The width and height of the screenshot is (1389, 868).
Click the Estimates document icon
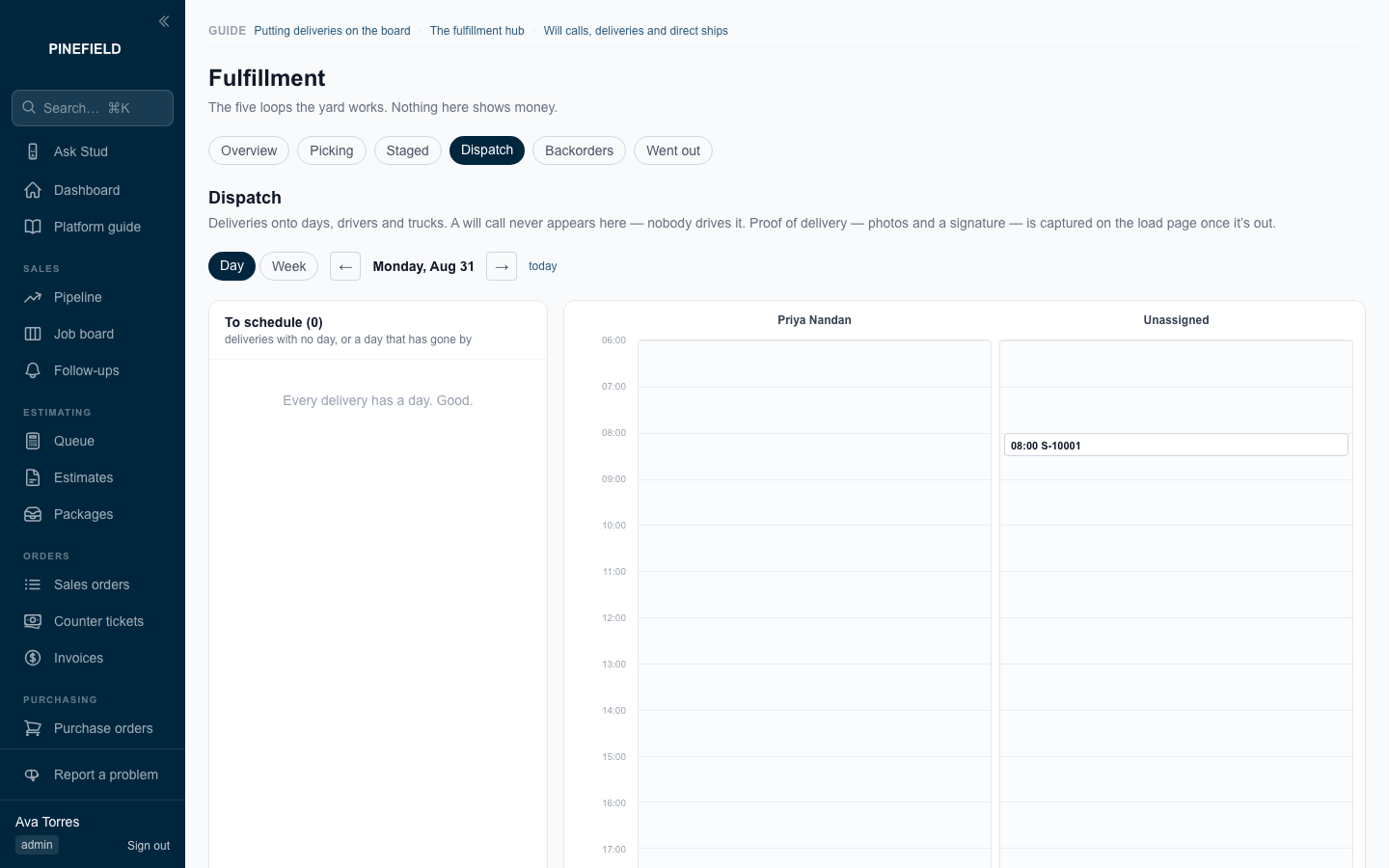33,477
